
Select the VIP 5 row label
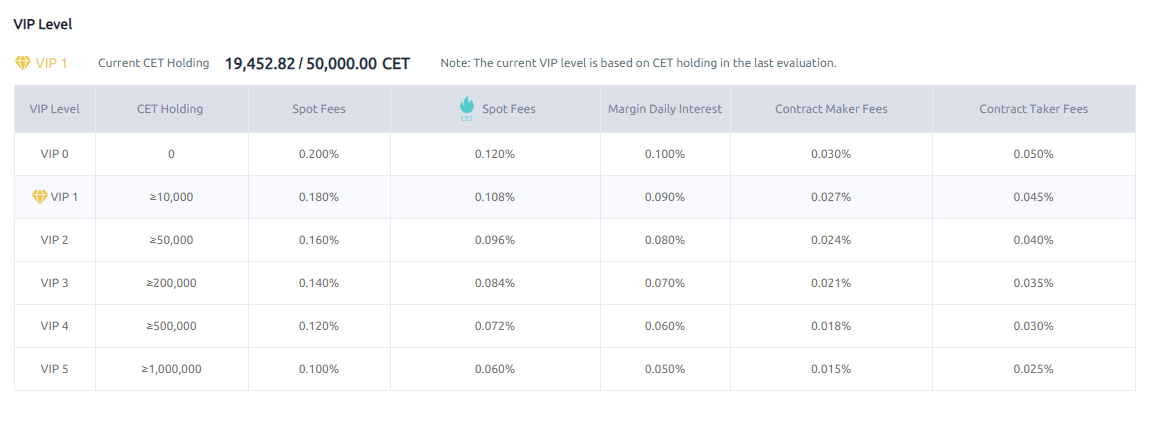click(55, 369)
